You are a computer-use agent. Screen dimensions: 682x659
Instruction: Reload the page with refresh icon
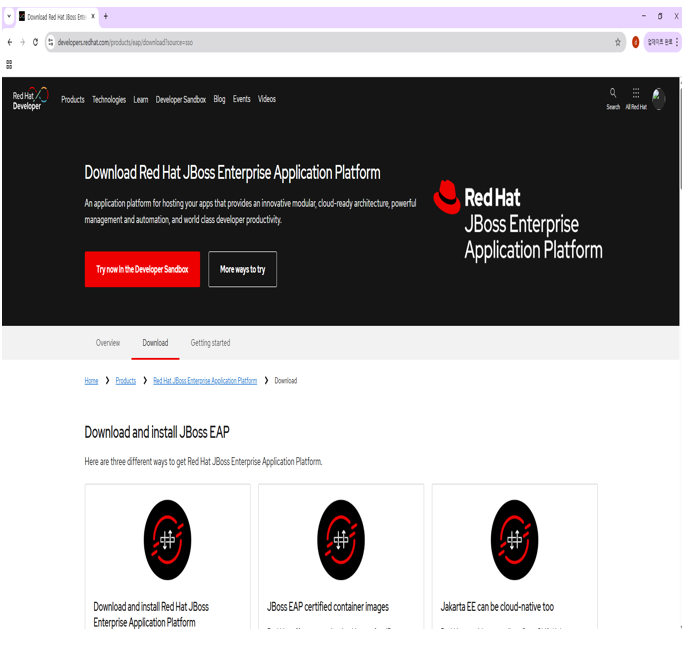pyautogui.click(x=35, y=42)
